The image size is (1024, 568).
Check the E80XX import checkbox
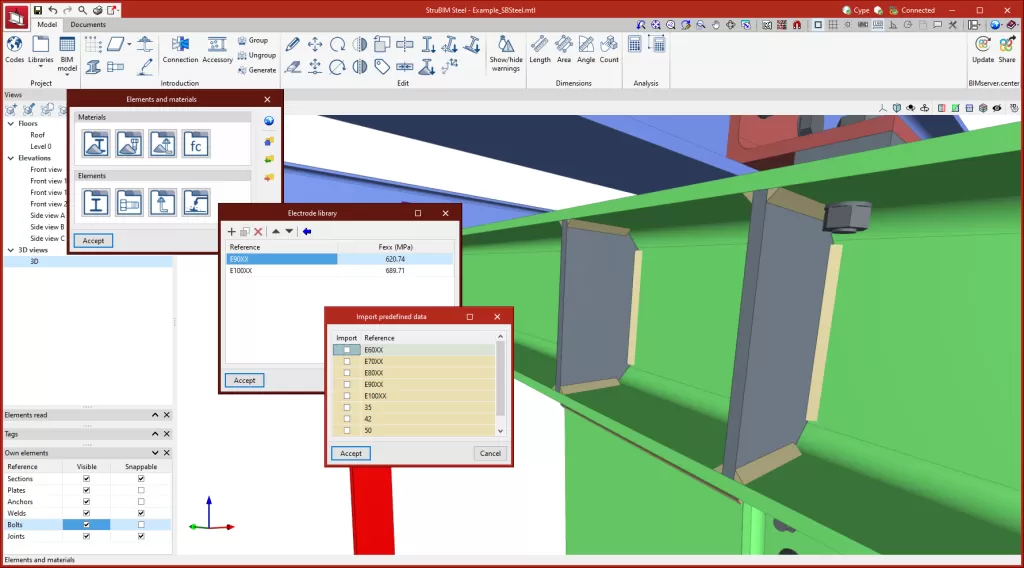(347, 373)
